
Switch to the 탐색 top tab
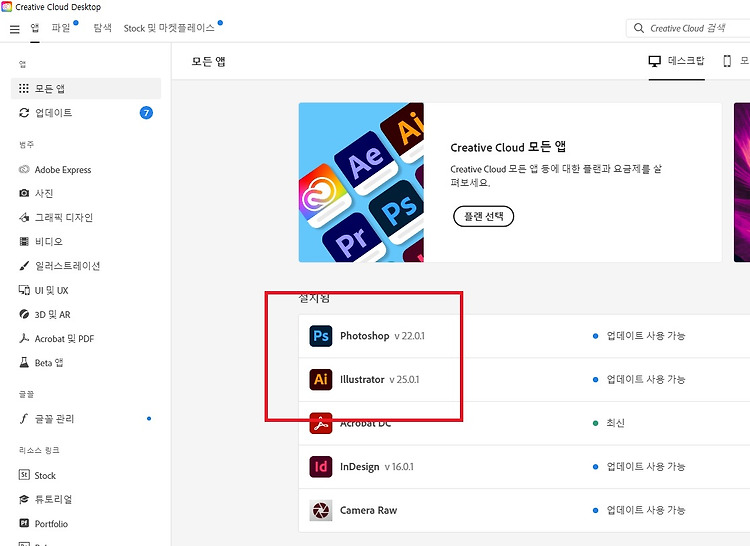pyautogui.click(x=102, y=28)
